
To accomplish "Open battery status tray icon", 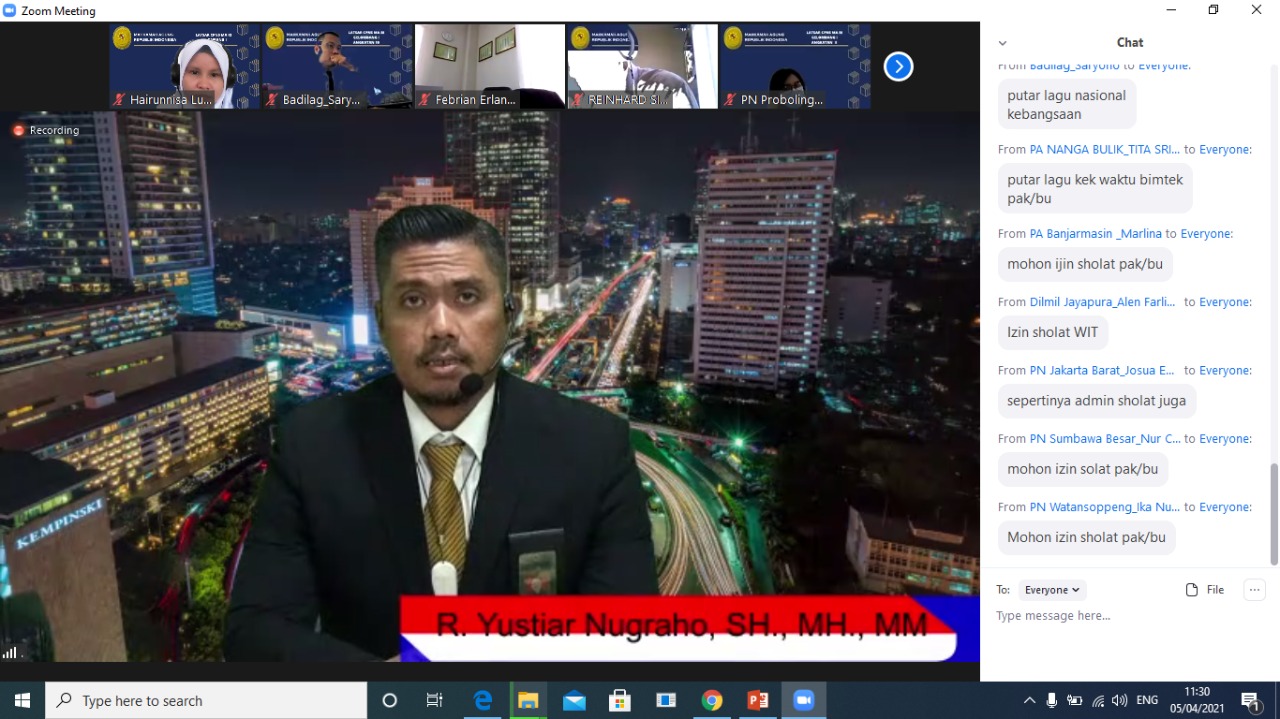I will coord(1075,700).
